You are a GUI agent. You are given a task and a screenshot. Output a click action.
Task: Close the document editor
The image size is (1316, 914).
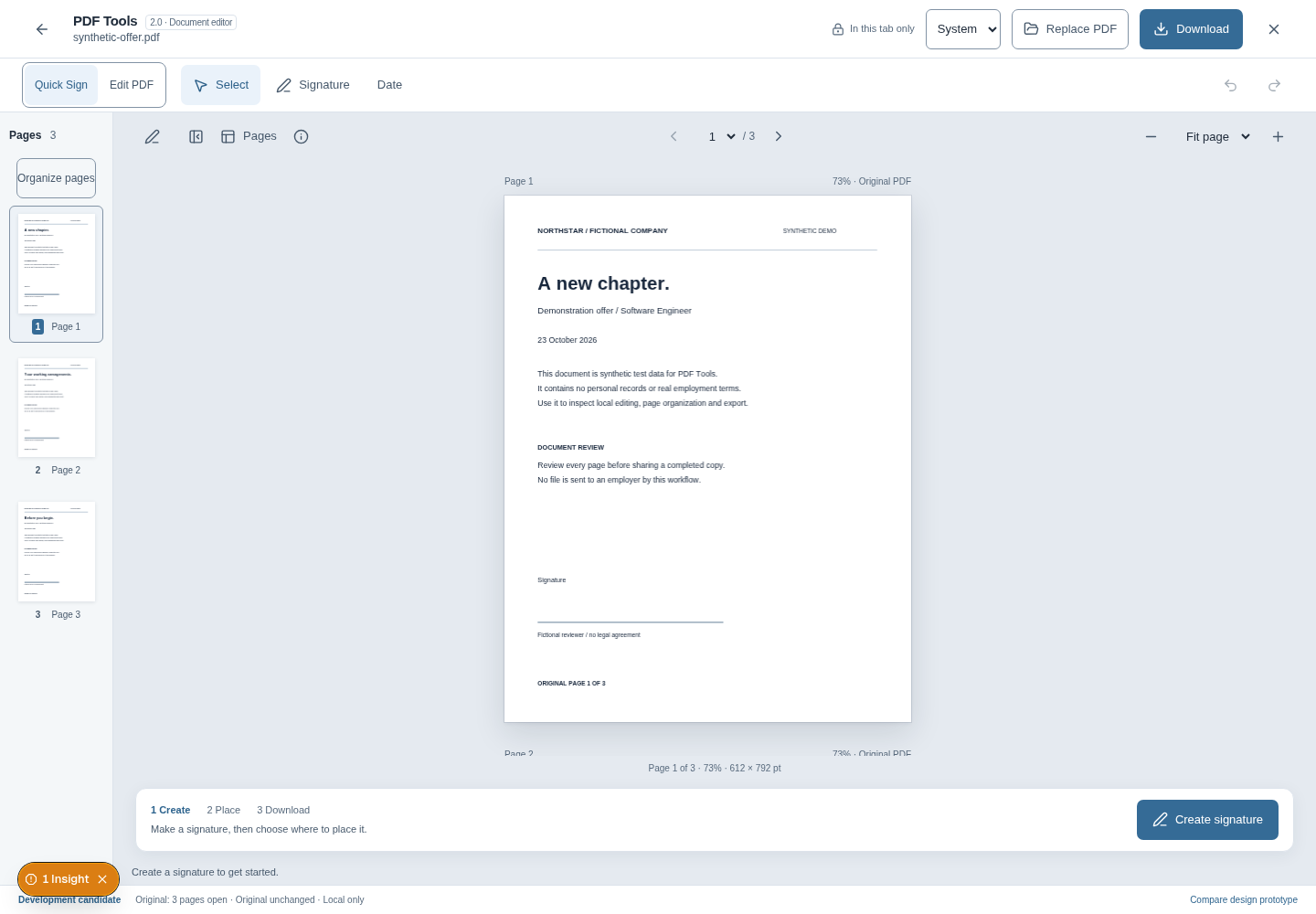(x=1274, y=29)
